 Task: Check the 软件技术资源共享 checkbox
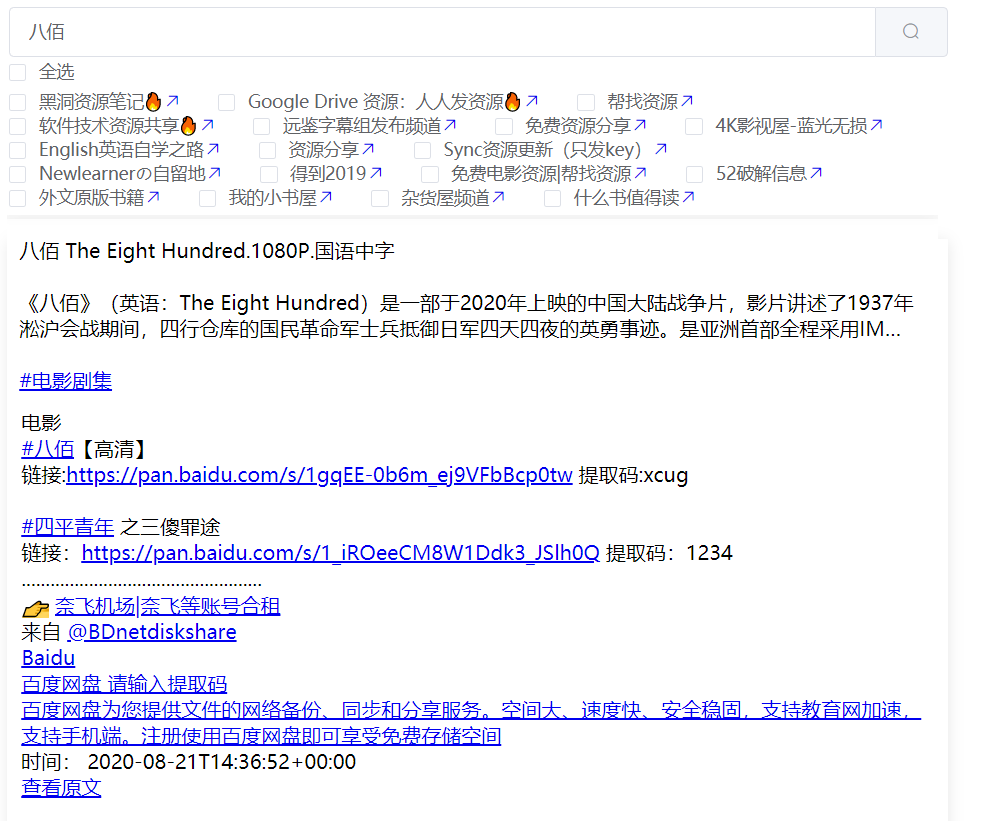coord(18,126)
